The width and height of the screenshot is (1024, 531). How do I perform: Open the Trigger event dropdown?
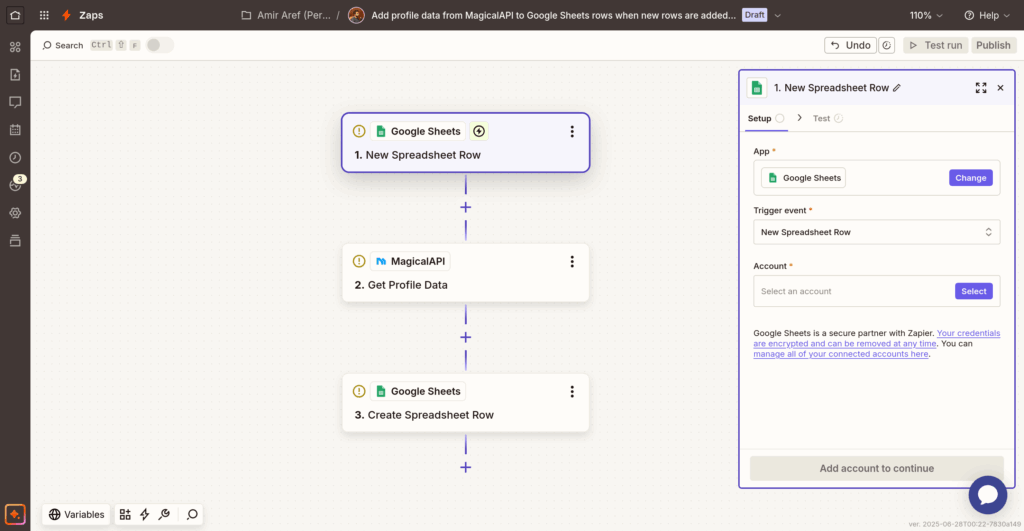[x=876, y=232]
